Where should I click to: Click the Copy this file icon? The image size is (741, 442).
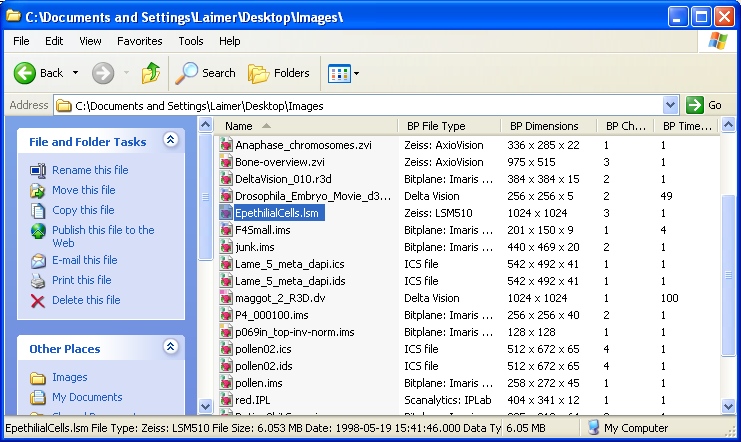point(38,210)
